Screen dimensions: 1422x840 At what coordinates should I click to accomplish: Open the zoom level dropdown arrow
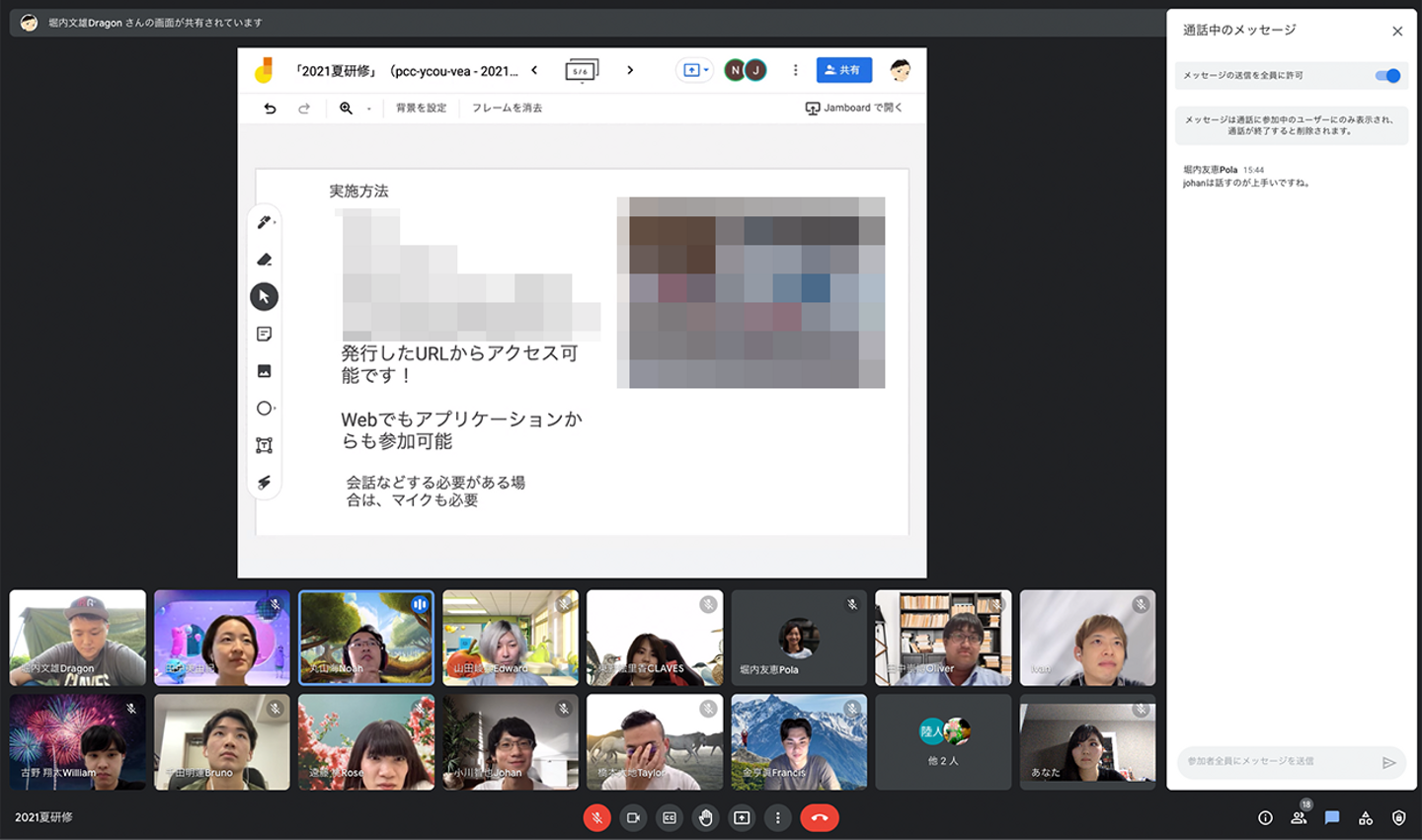(369, 109)
